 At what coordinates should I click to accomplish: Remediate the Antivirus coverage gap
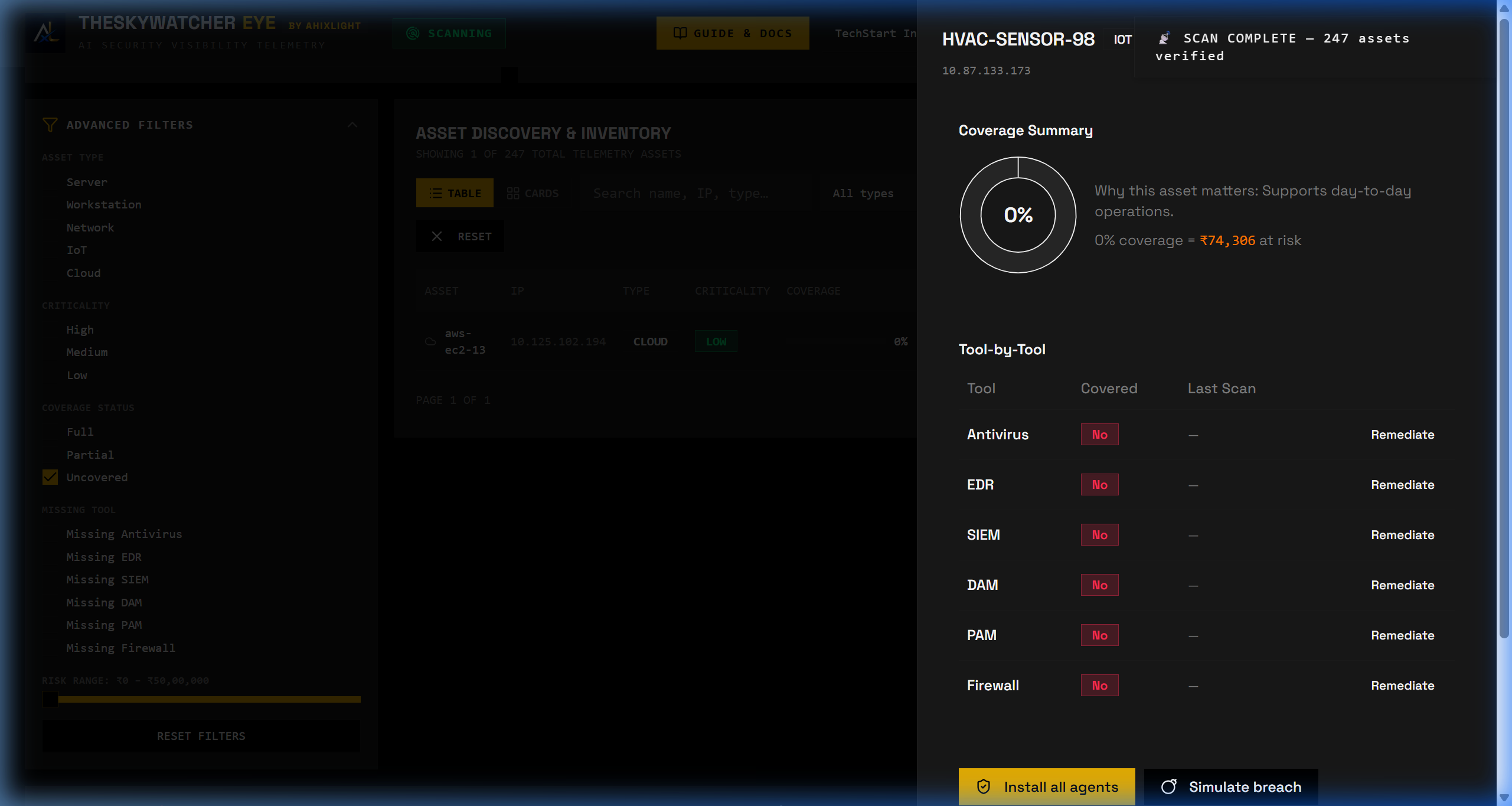pyautogui.click(x=1403, y=434)
